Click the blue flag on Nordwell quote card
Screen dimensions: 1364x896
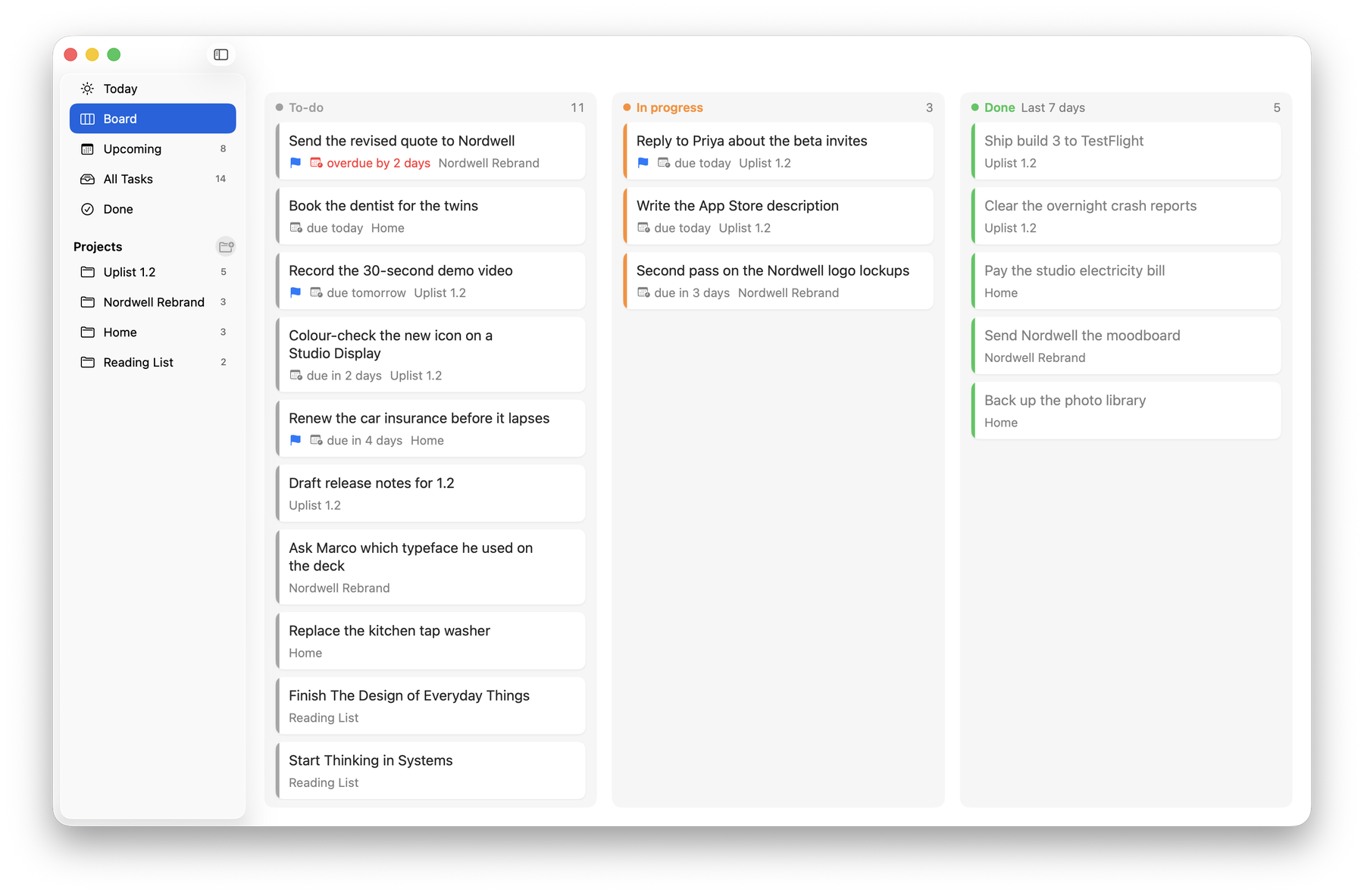[x=296, y=163]
